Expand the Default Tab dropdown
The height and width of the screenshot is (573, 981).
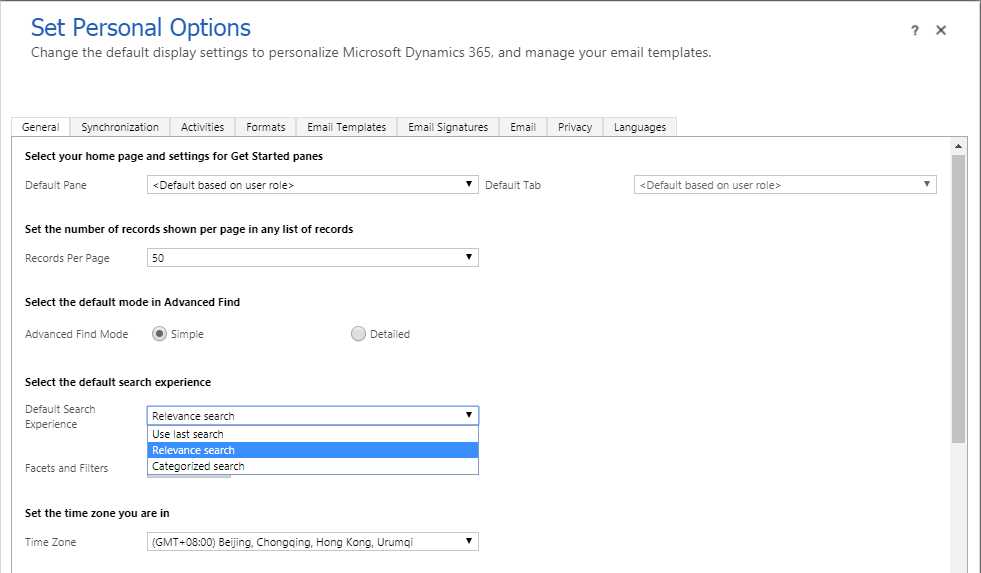tap(785, 185)
